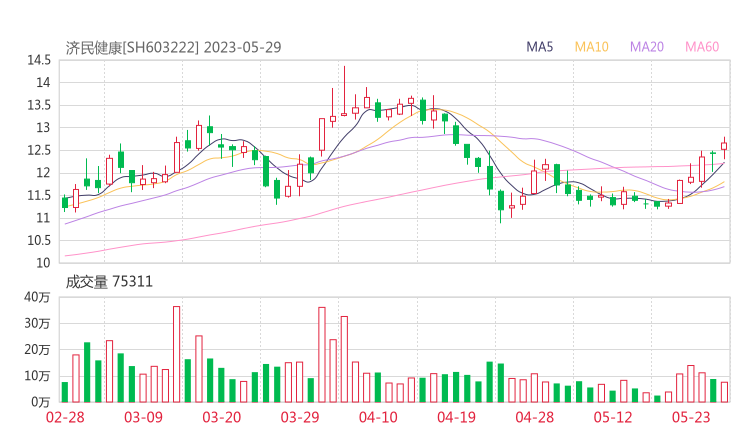Click the 03-20 date axis label
The image size is (740, 440).
click(x=222, y=417)
